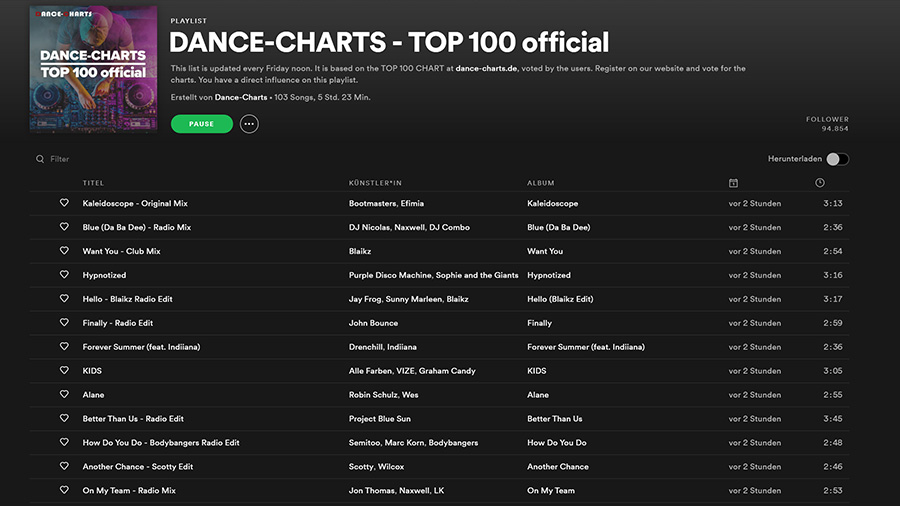
Task: Save Another Chance - Scotty Edit via heart
Action: click(64, 466)
